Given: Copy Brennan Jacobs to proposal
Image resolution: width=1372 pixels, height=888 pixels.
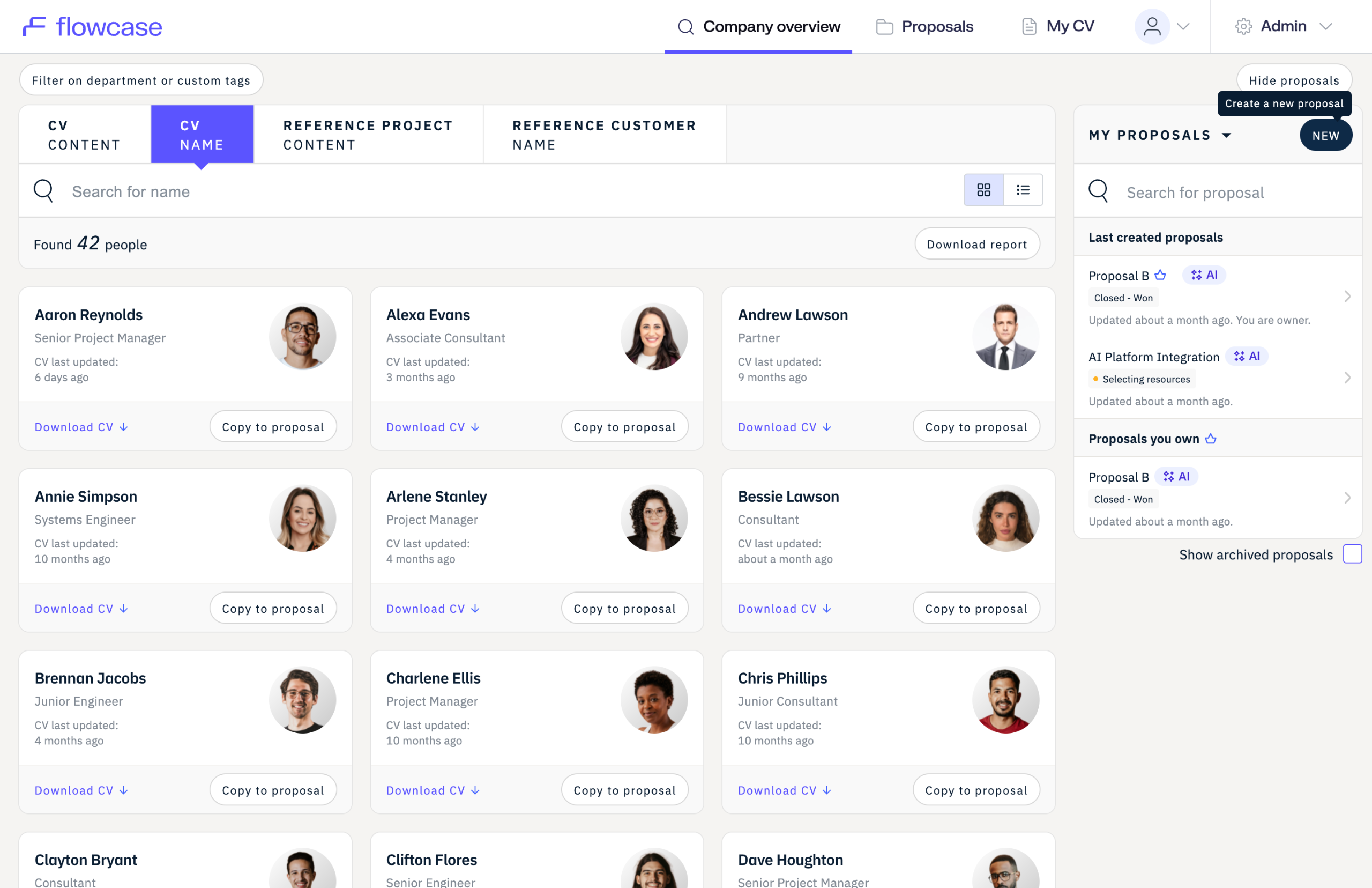Looking at the screenshot, I should pyautogui.click(x=273, y=790).
